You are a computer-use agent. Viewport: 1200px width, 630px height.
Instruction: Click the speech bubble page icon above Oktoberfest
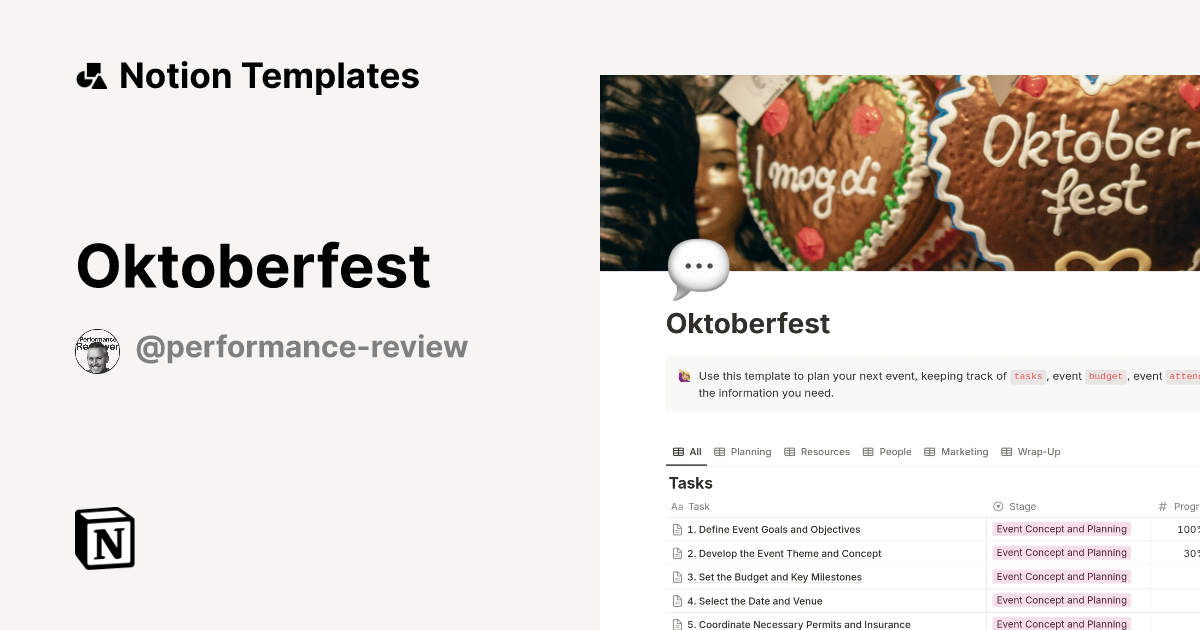[x=698, y=266]
